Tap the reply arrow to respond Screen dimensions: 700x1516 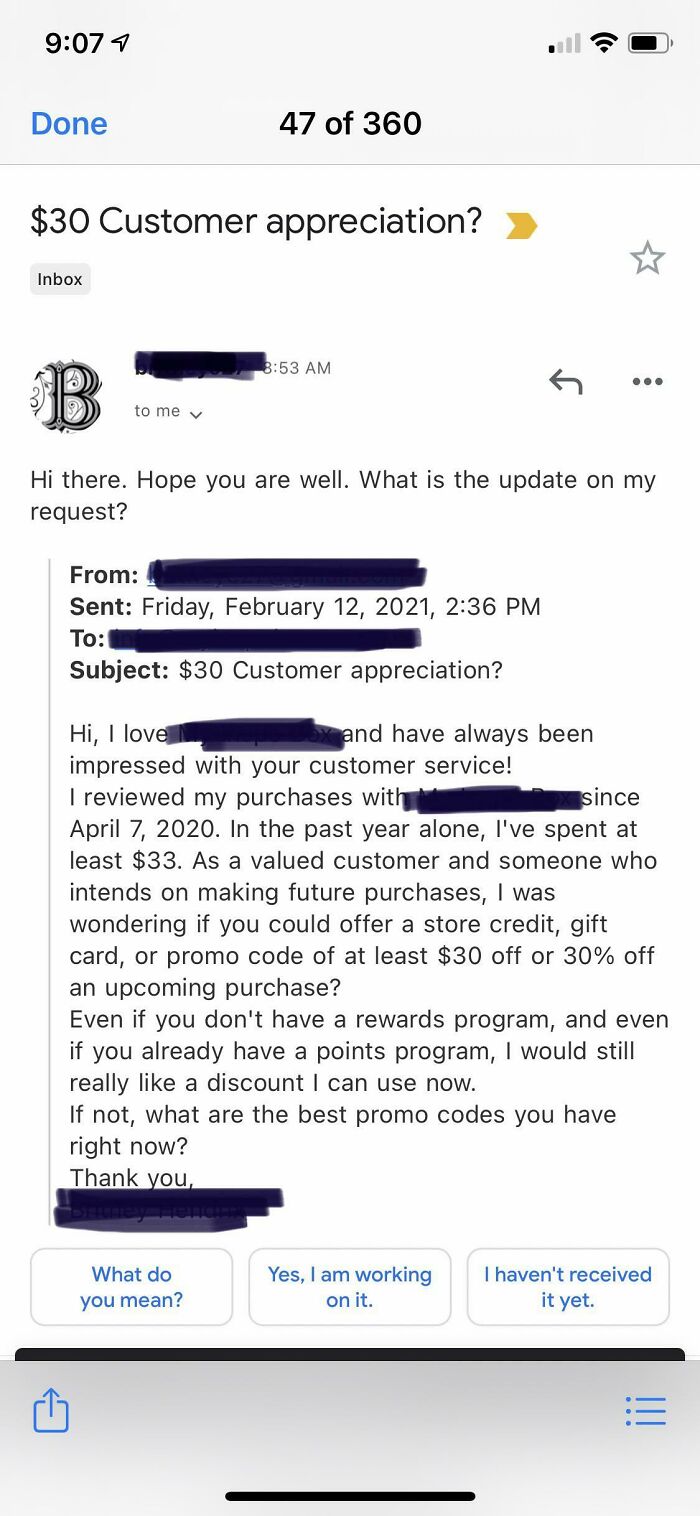(x=565, y=381)
